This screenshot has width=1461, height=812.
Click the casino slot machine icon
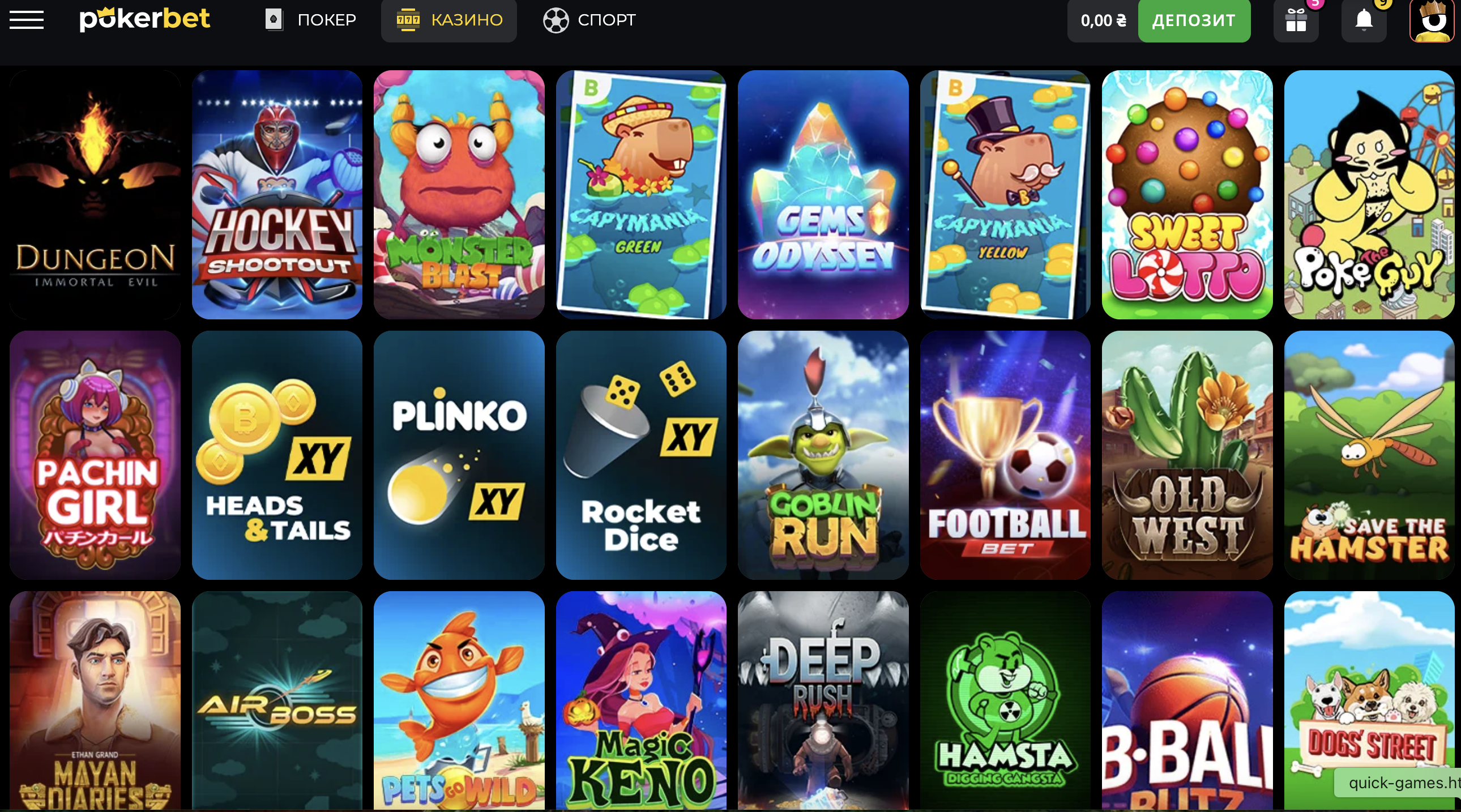pyautogui.click(x=408, y=20)
